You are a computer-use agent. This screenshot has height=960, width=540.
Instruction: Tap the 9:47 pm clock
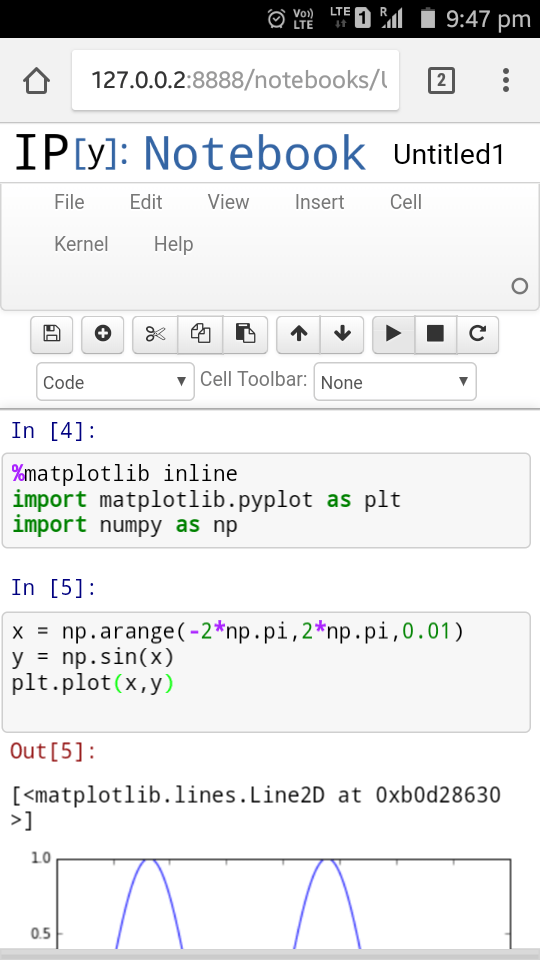[488, 19]
